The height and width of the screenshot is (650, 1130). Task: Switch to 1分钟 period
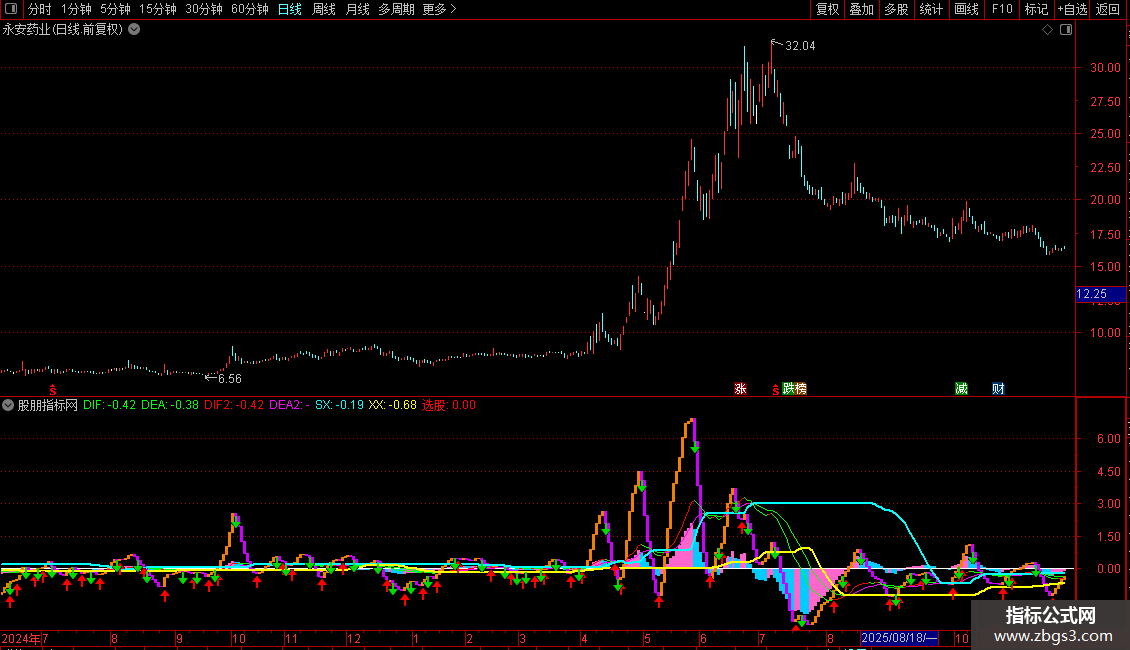coord(76,9)
